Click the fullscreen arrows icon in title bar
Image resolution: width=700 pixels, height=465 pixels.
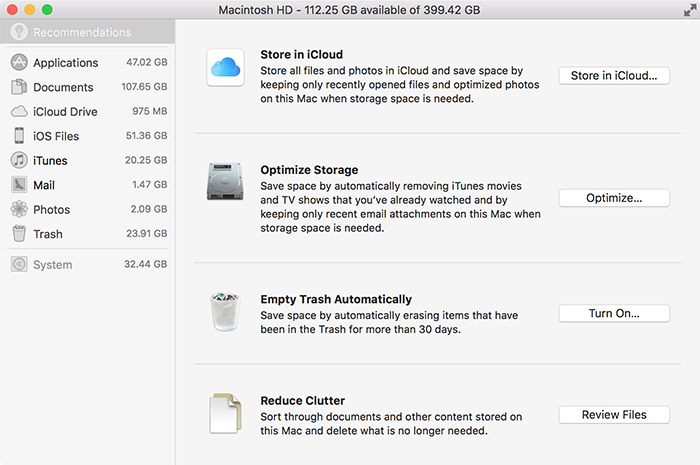tap(690, 10)
